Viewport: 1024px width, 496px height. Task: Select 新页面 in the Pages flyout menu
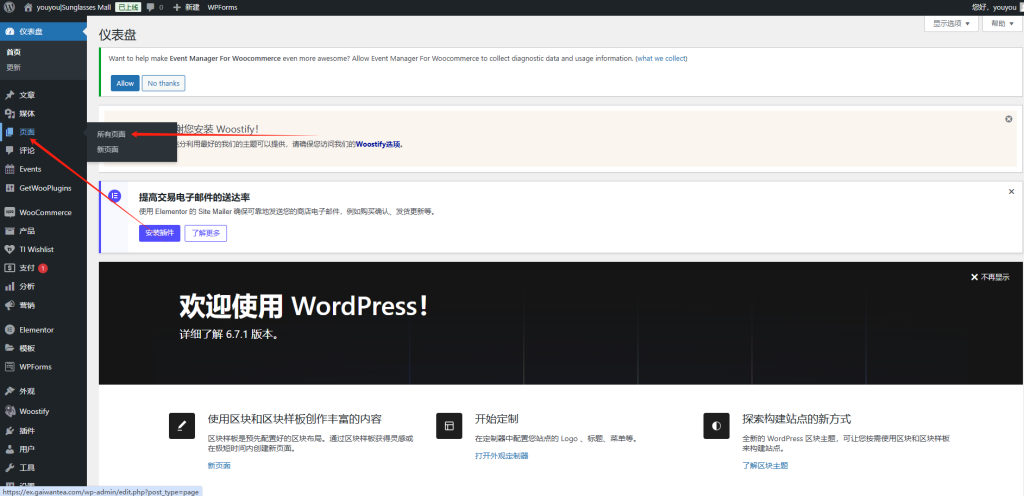(108, 149)
